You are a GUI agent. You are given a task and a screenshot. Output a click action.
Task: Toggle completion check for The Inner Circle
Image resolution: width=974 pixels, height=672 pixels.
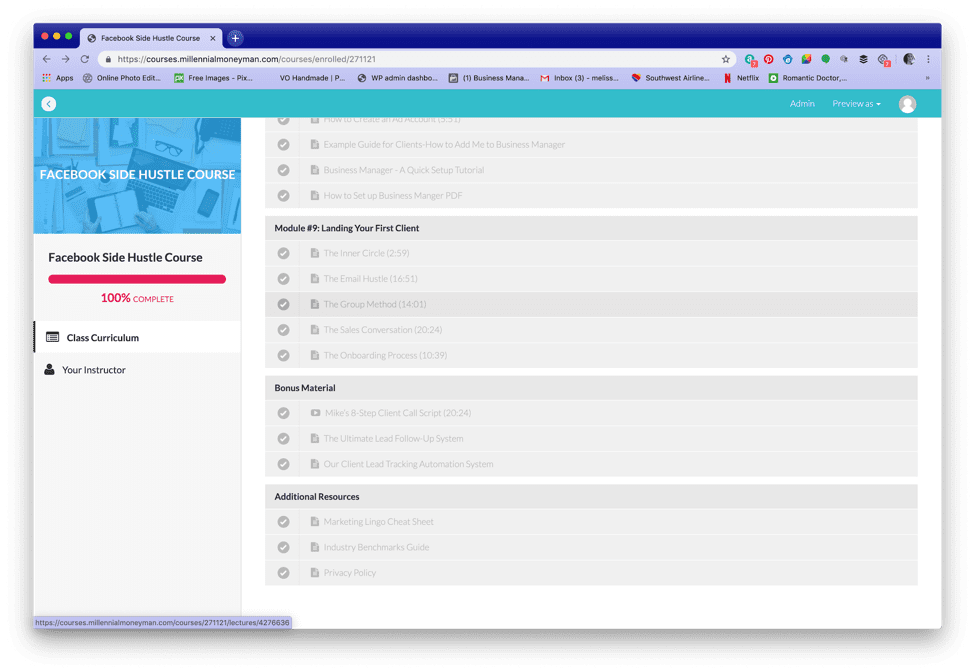click(x=283, y=253)
